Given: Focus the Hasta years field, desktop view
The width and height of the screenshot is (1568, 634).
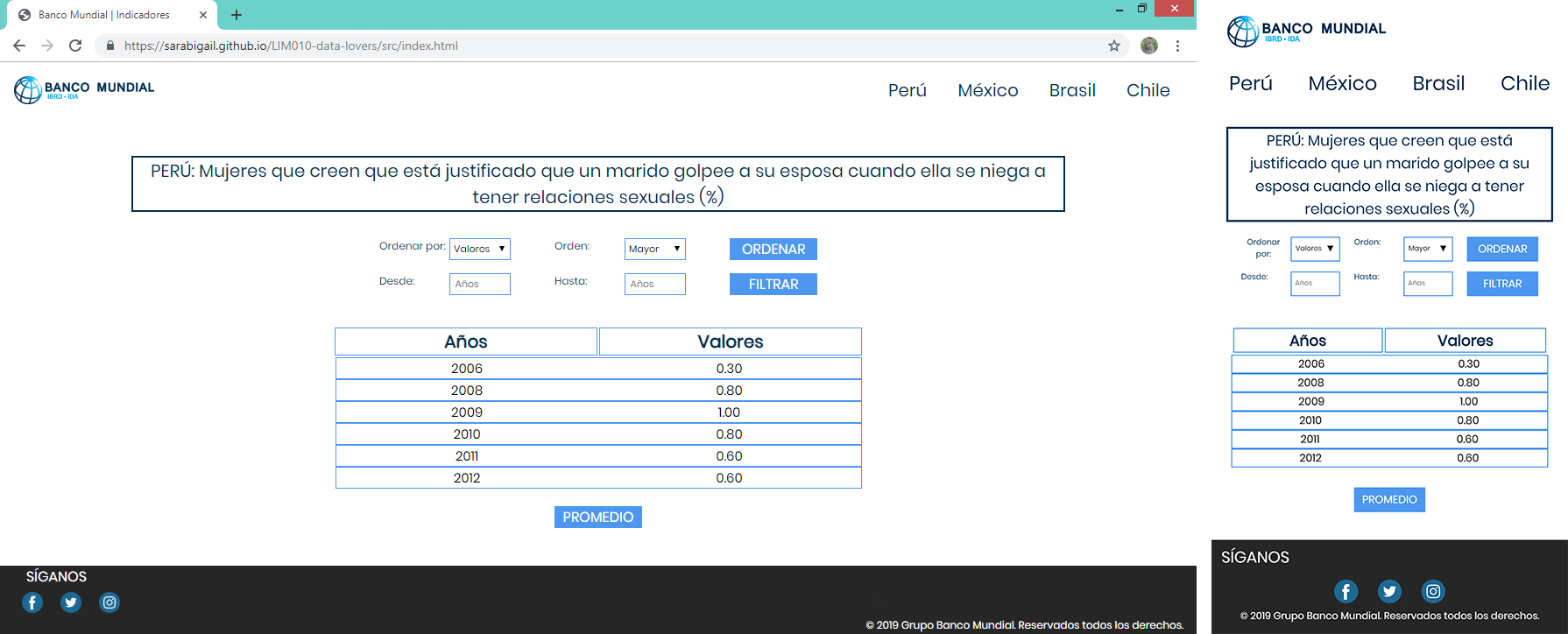Looking at the screenshot, I should pyautogui.click(x=655, y=284).
